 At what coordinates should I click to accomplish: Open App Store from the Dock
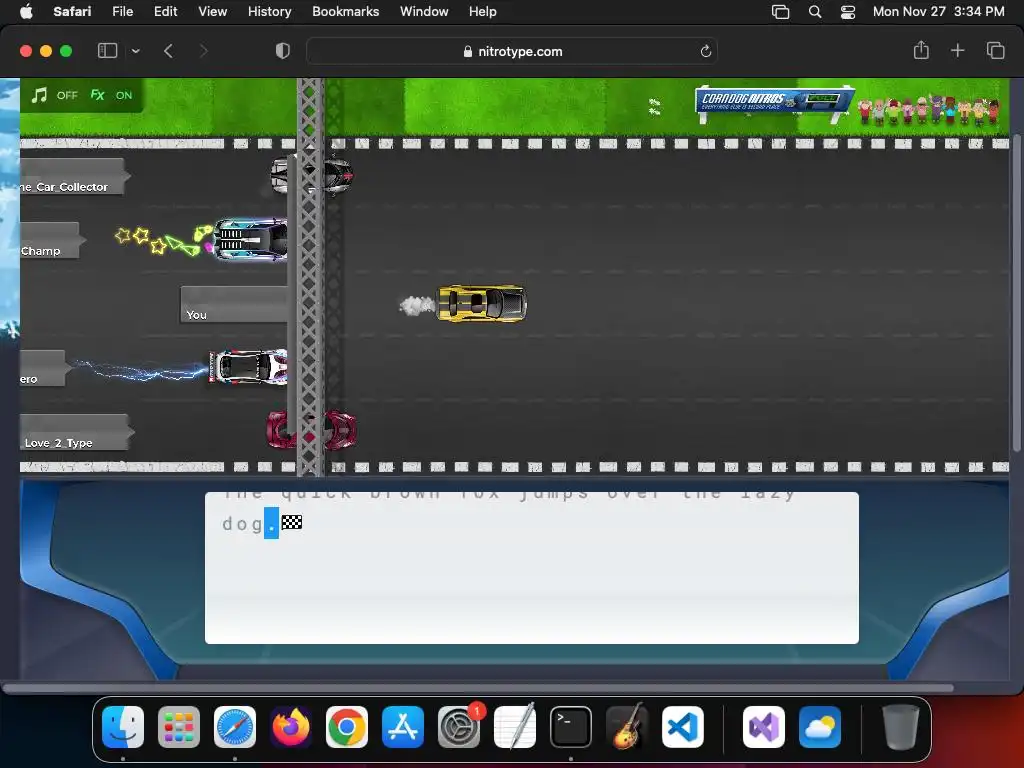(403, 727)
